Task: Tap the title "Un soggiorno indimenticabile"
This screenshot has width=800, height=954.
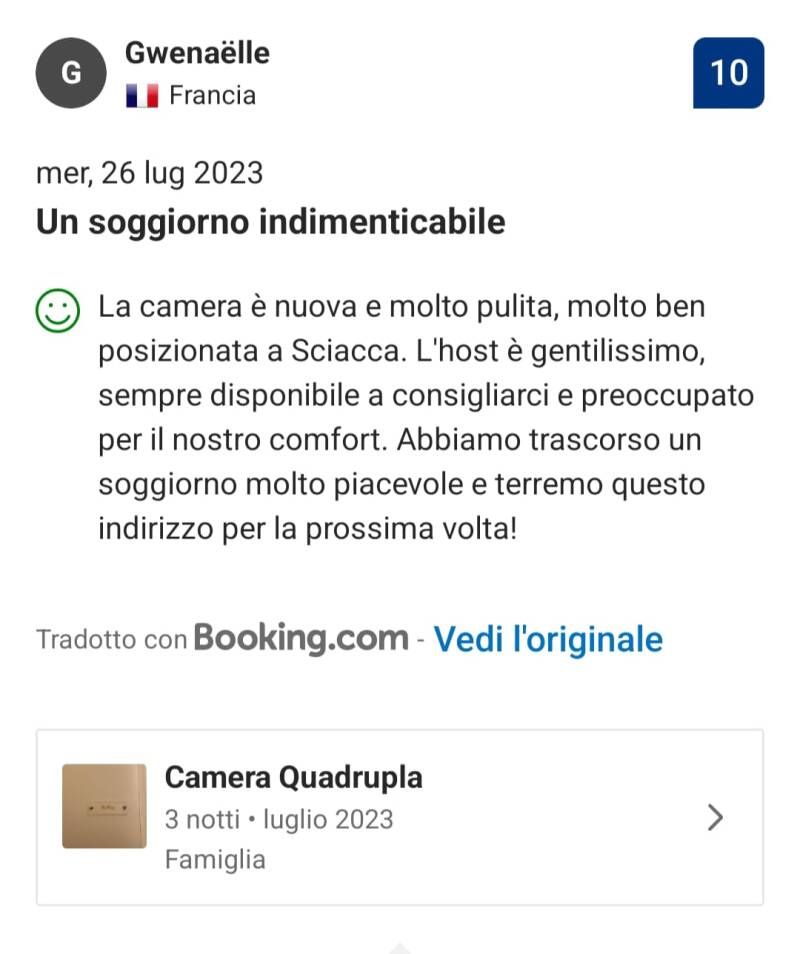Action: pyautogui.click(x=270, y=221)
